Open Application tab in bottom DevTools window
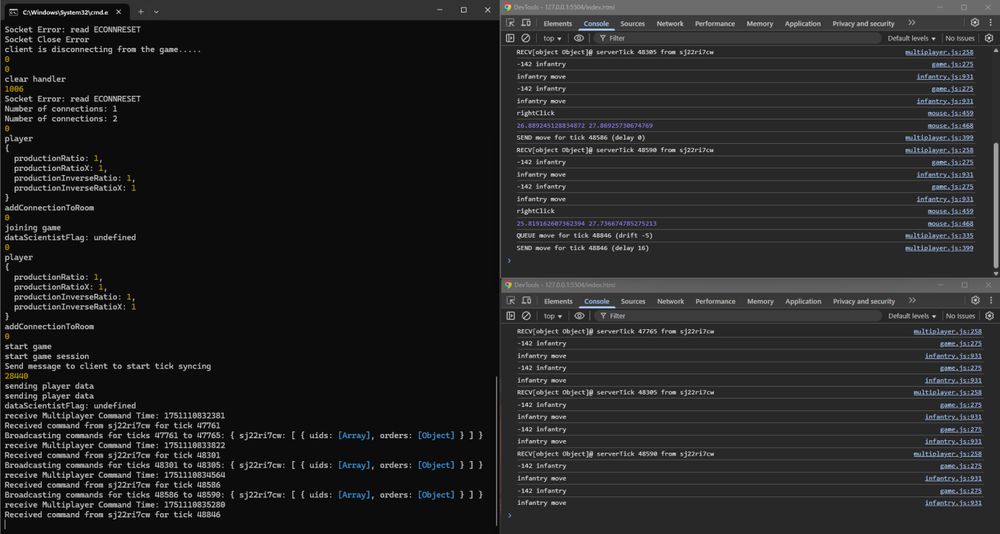This screenshot has height=534, width=1000. (803, 301)
